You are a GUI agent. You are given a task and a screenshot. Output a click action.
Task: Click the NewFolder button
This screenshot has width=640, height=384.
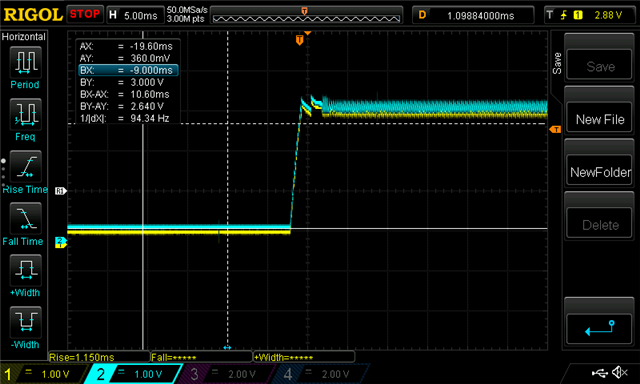pos(599,172)
